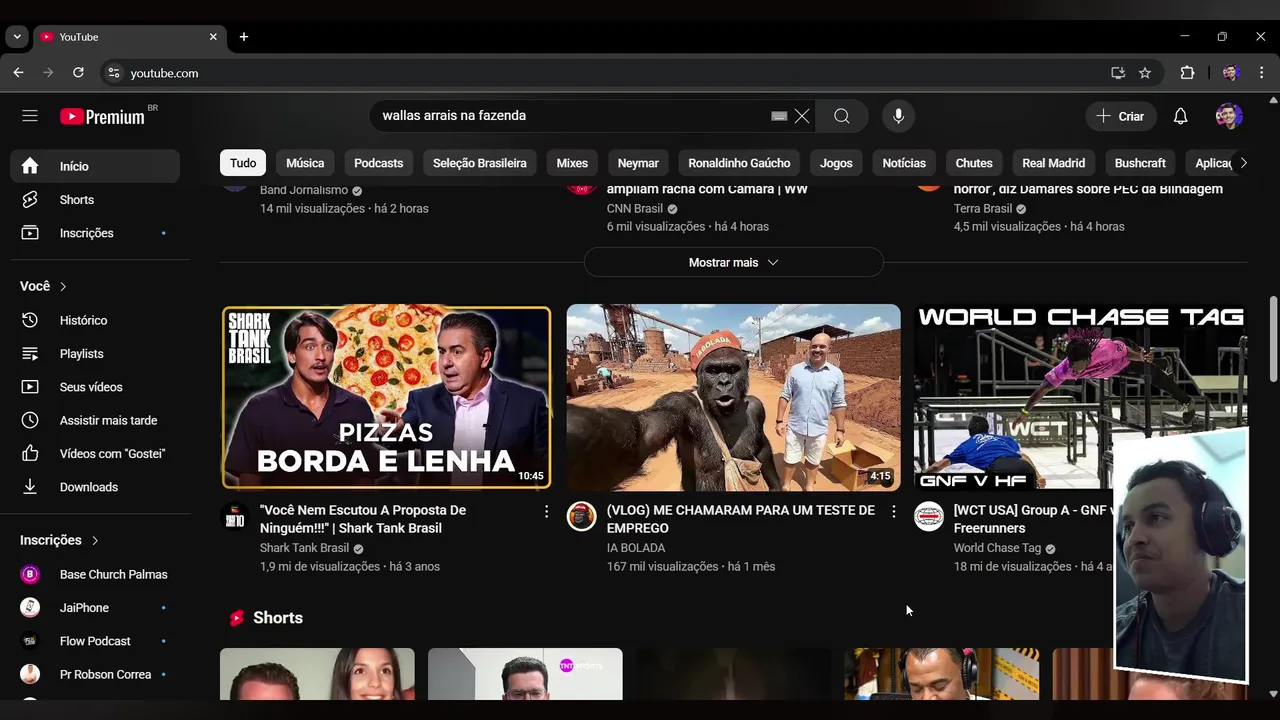1280x720 pixels.
Task: Open Inscrições in sidebar
Action: point(95,233)
